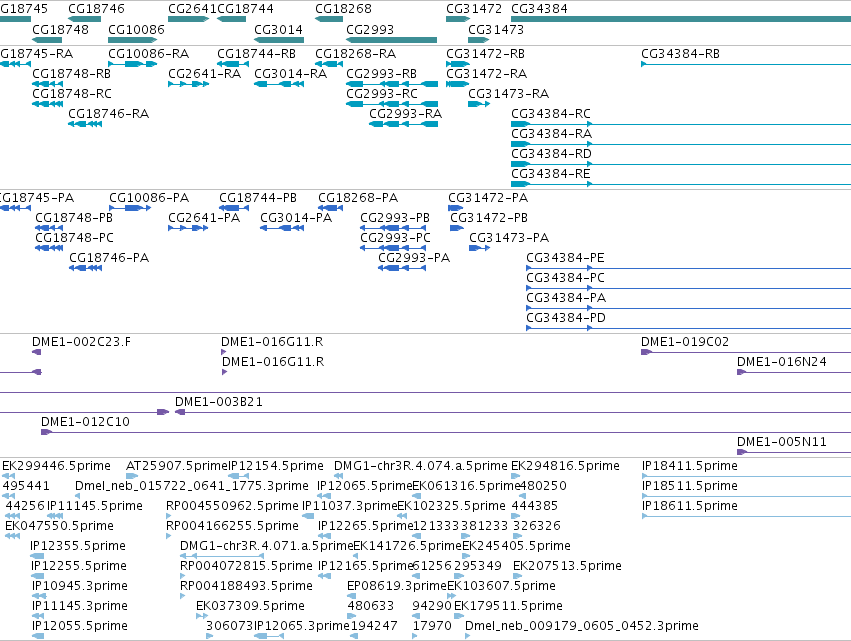The image size is (851, 641).
Task: Click transcript CG3014-RA
Action: point(279,84)
